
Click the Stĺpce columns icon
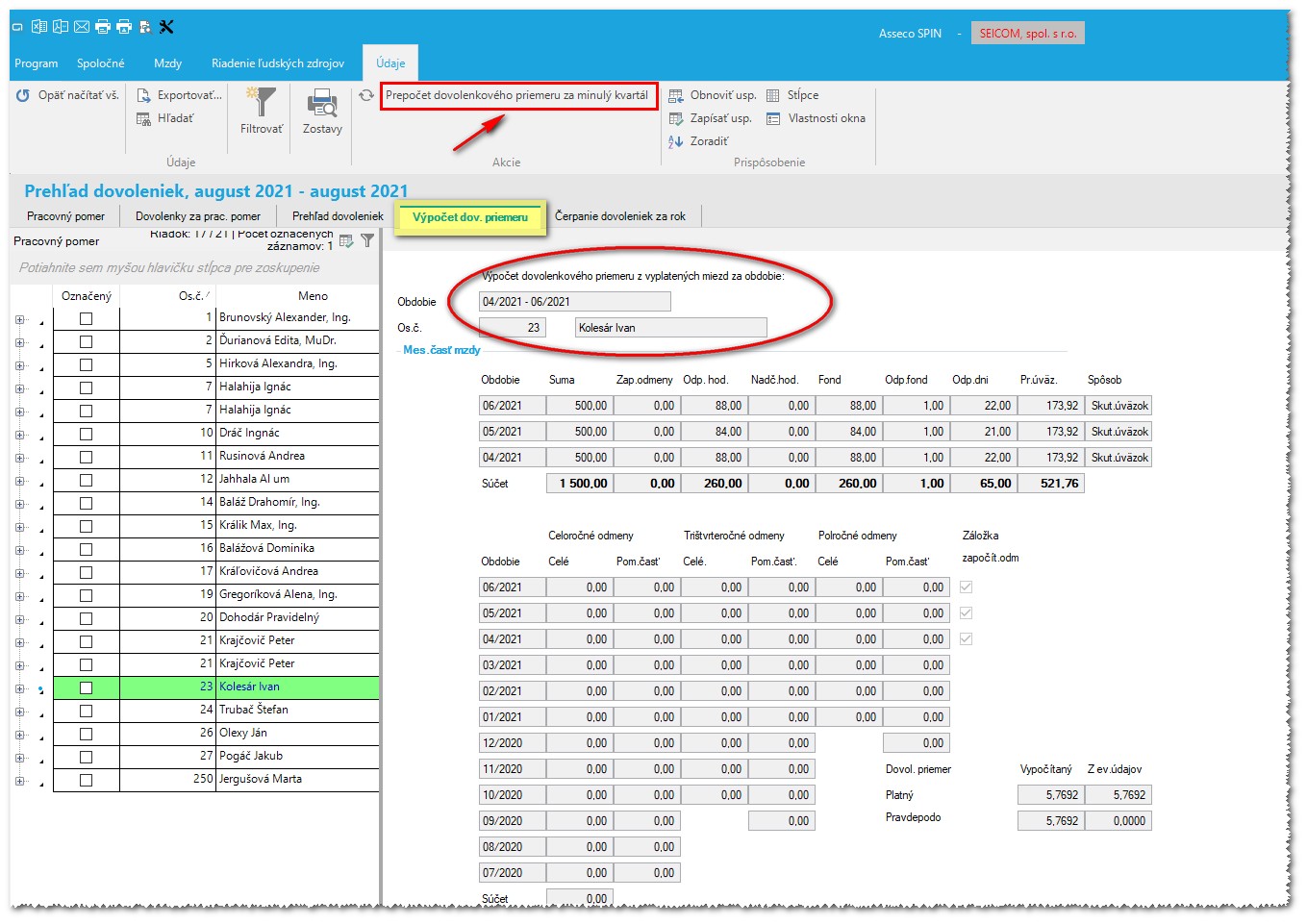(x=773, y=95)
